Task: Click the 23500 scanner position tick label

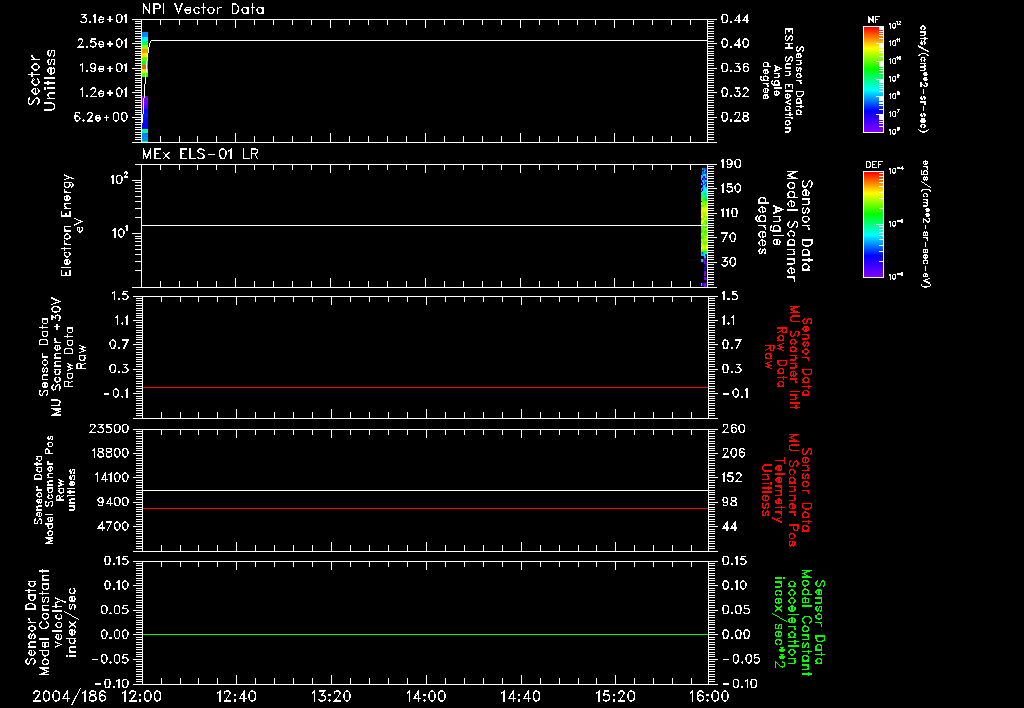Action: pos(108,428)
